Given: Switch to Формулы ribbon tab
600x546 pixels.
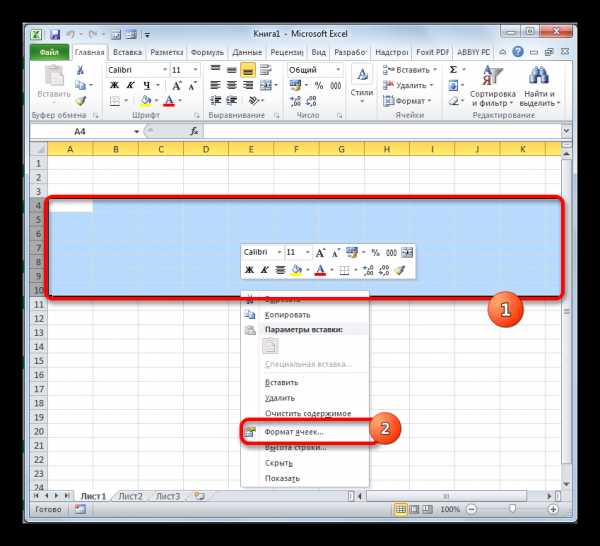Looking at the screenshot, I should pos(207,52).
